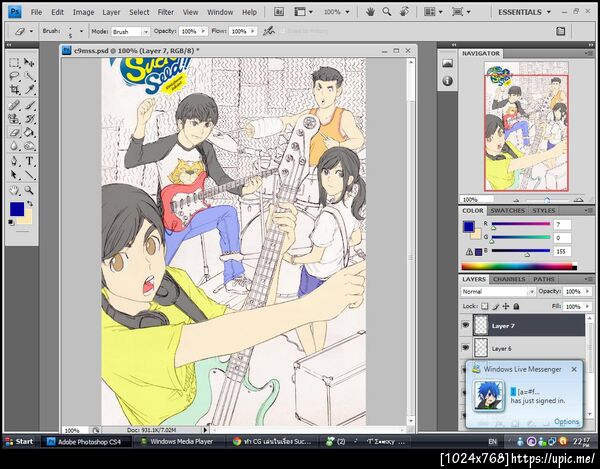Toggle airbrush mode in options bar
The height and width of the screenshot is (469, 600).
(269, 31)
